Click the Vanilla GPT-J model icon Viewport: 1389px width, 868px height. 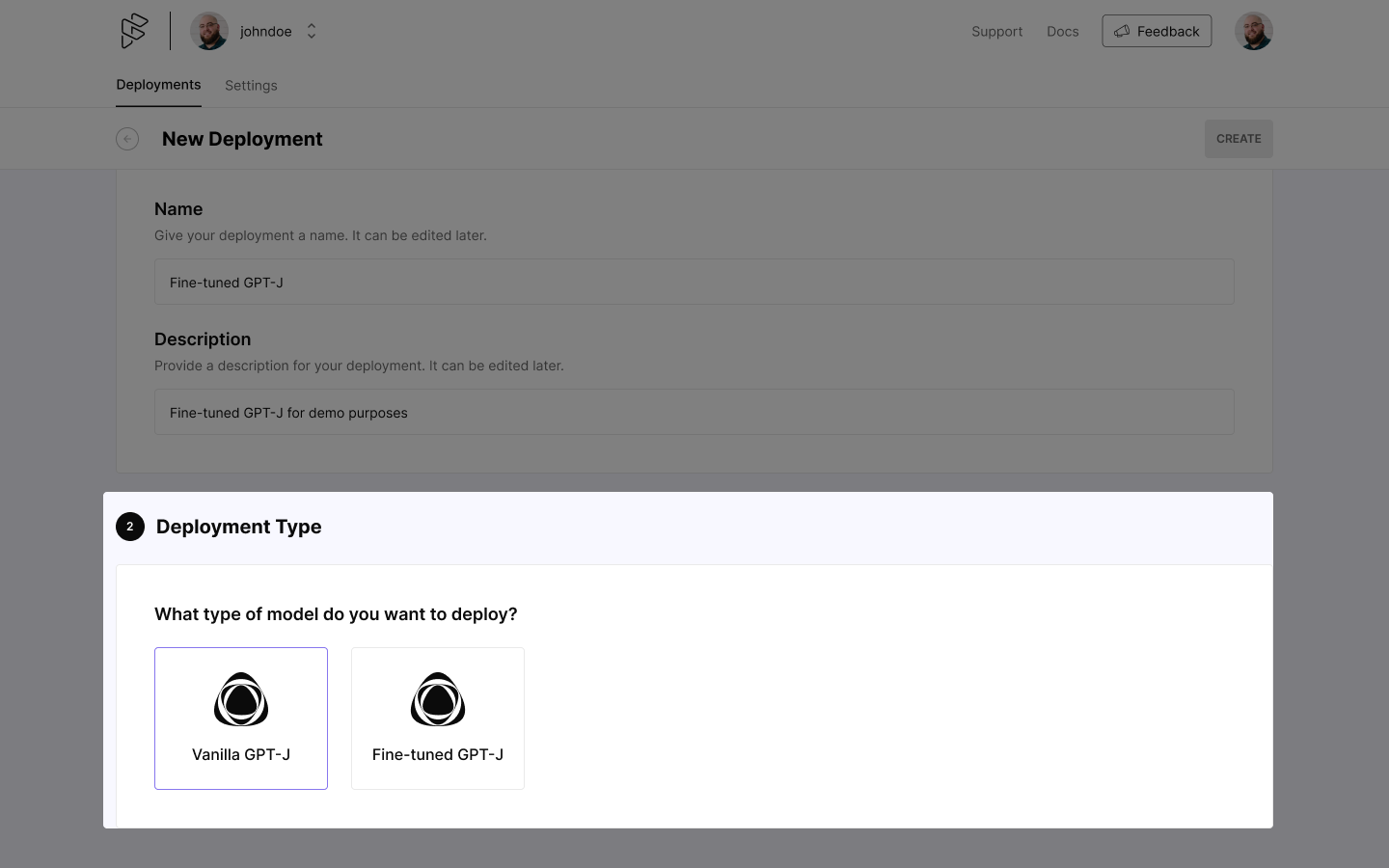pyautogui.click(x=241, y=699)
